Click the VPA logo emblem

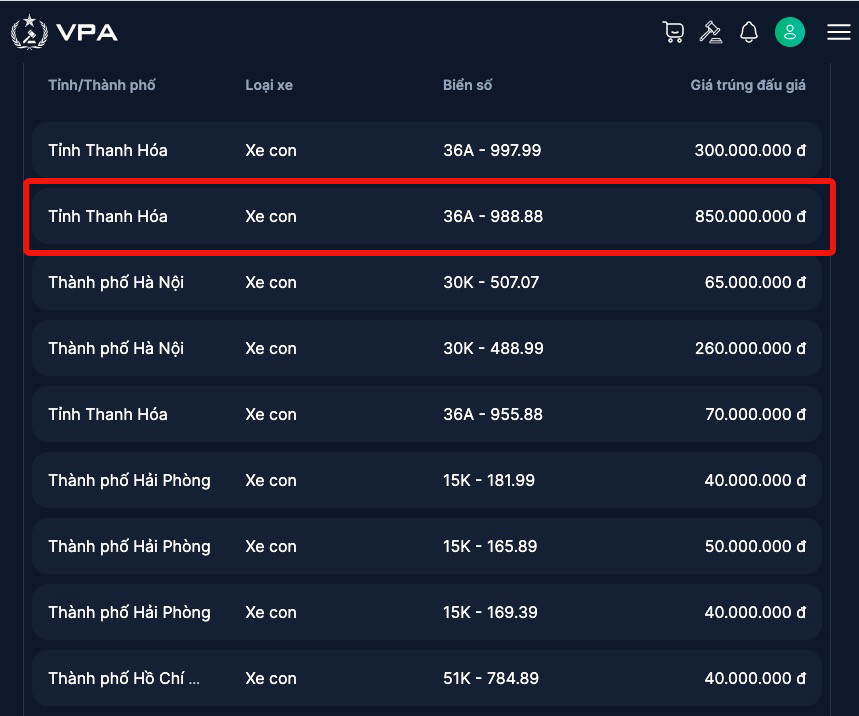click(x=28, y=32)
